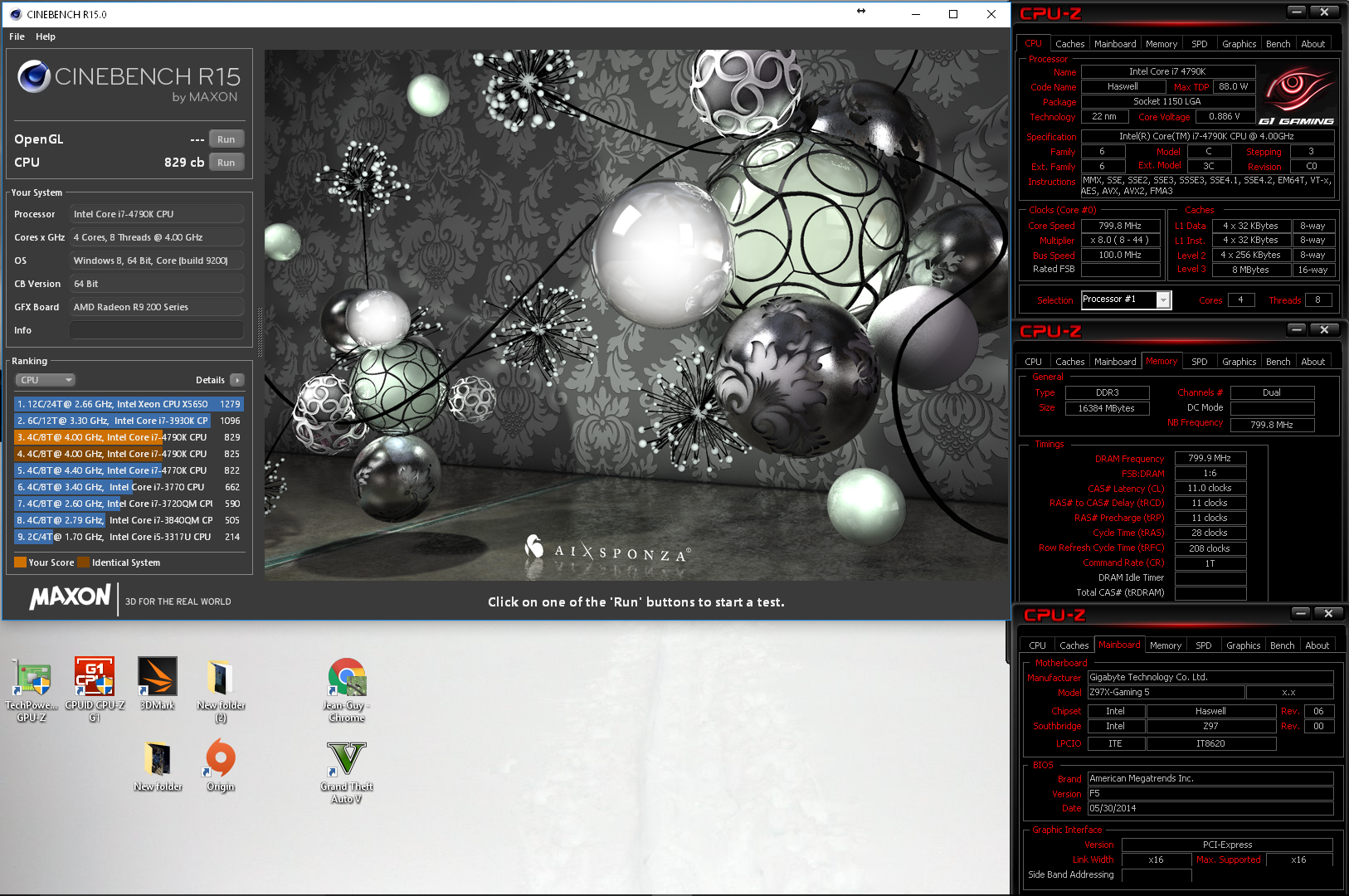Image resolution: width=1349 pixels, height=896 pixels.
Task: Open Processor #1 selection dropdown
Action: (x=1126, y=299)
